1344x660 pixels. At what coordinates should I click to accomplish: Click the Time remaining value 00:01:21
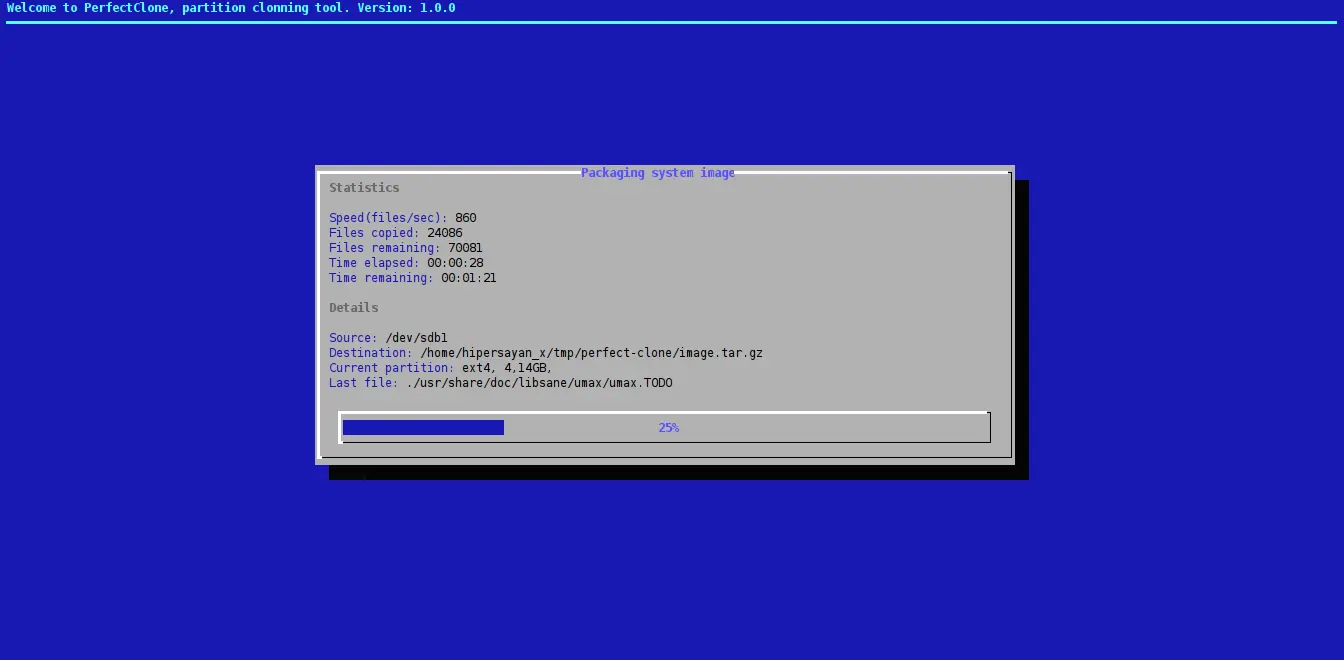click(x=469, y=278)
